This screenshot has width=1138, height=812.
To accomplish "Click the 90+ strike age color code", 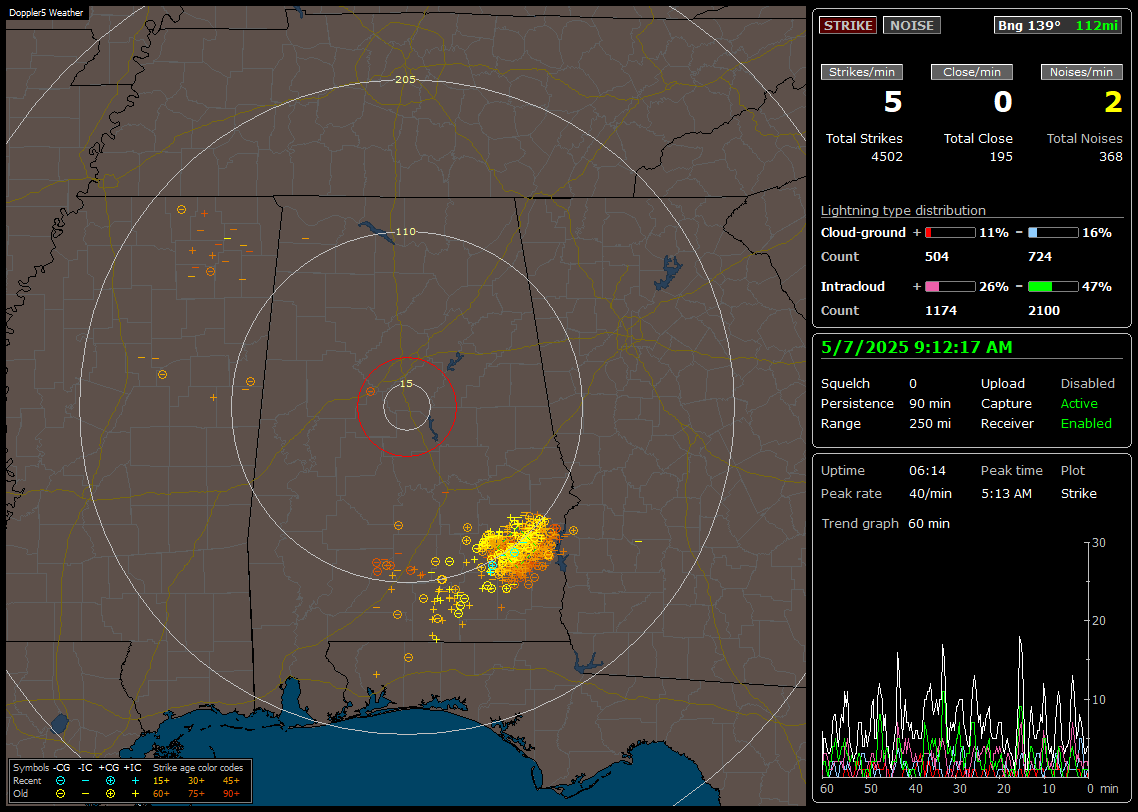I will click(231, 794).
